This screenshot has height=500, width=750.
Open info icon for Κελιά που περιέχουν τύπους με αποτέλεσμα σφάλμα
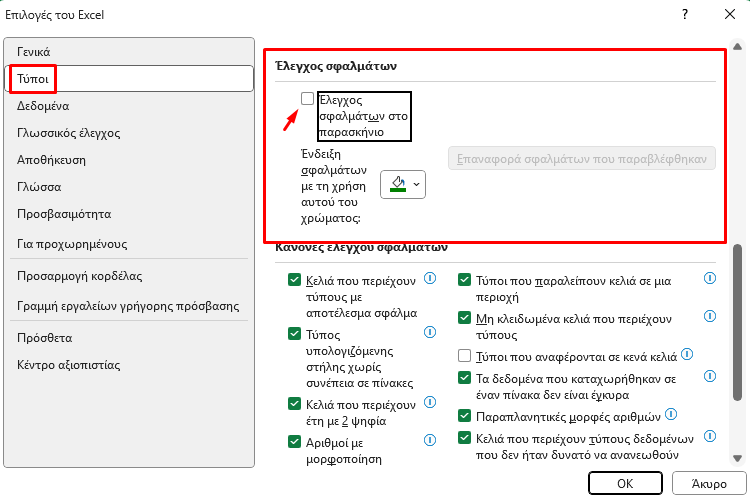pyautogui.click(x=430, y=278)
